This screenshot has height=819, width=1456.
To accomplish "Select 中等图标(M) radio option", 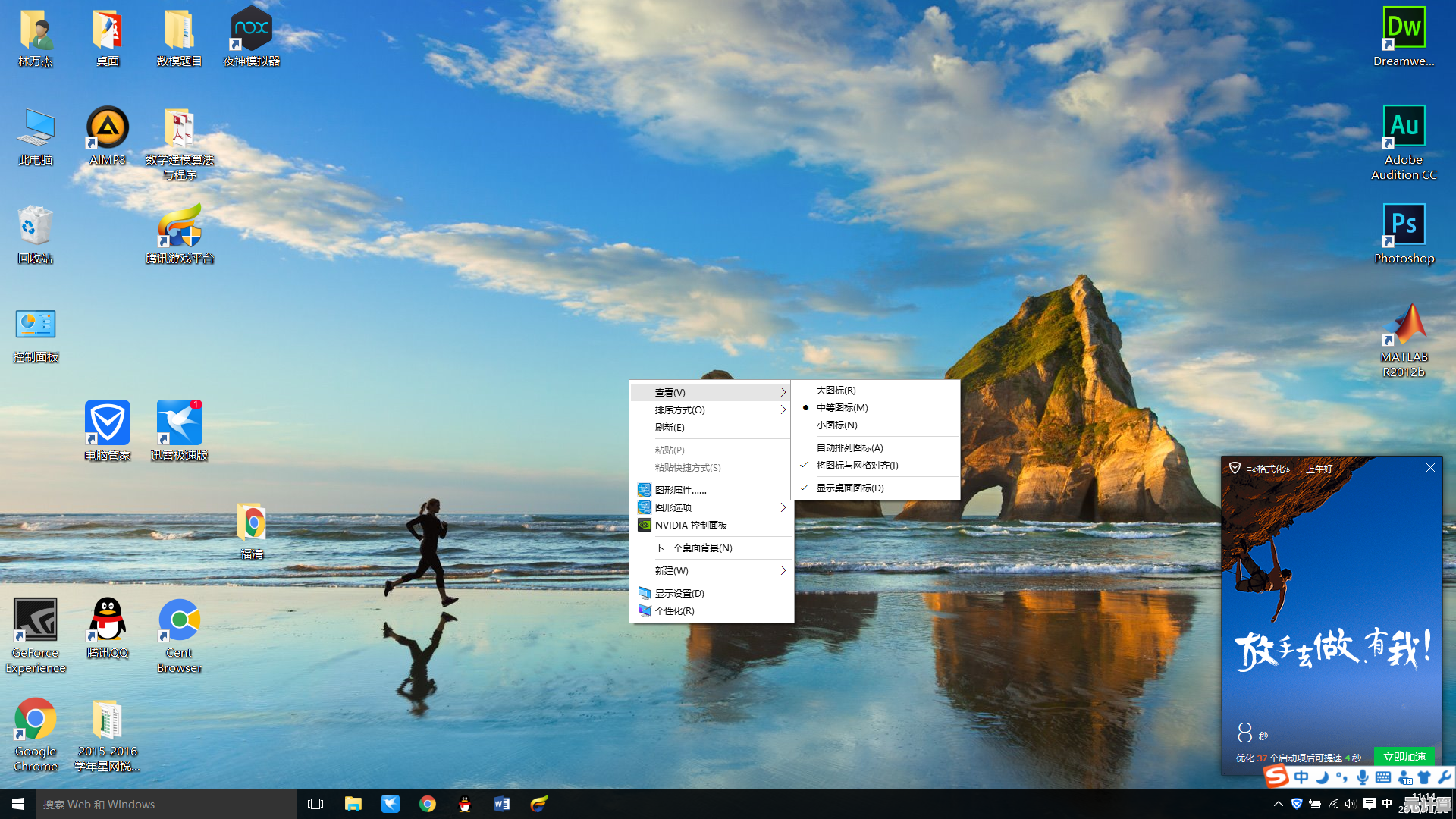I will point(842,407).
